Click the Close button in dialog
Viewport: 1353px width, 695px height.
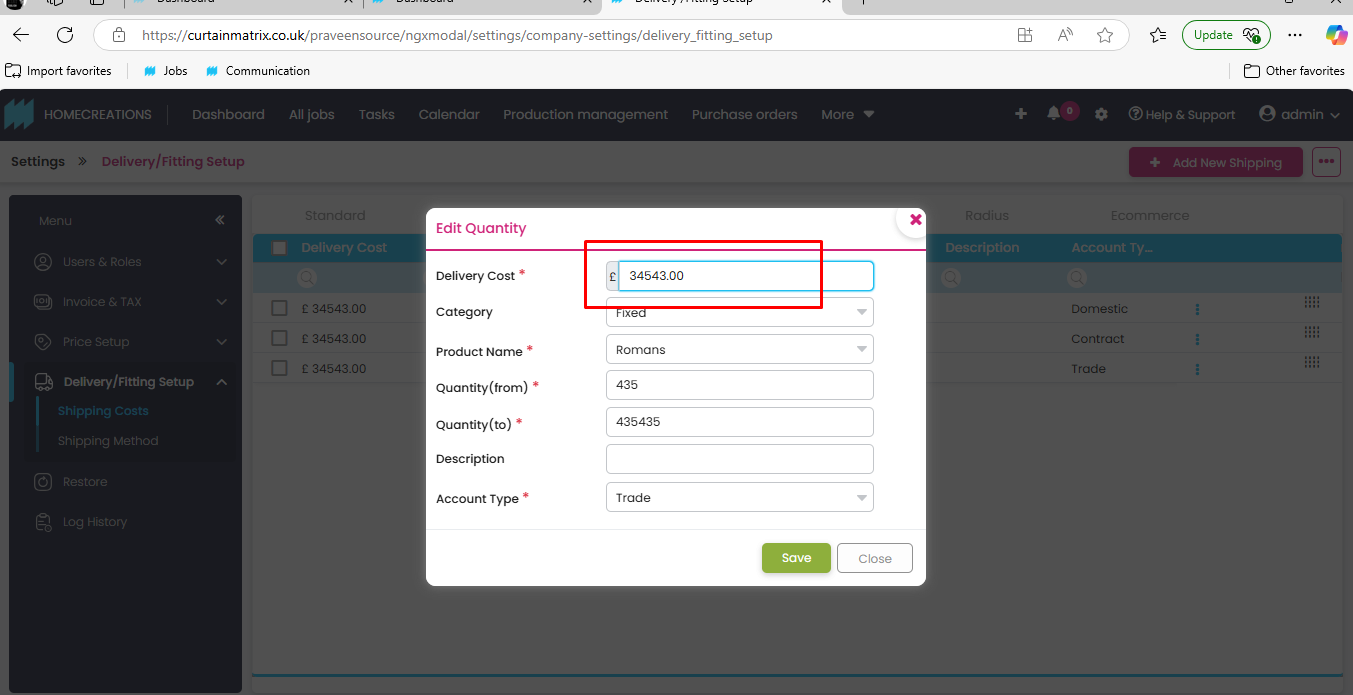pyautogui.click(x=874, y=558)
